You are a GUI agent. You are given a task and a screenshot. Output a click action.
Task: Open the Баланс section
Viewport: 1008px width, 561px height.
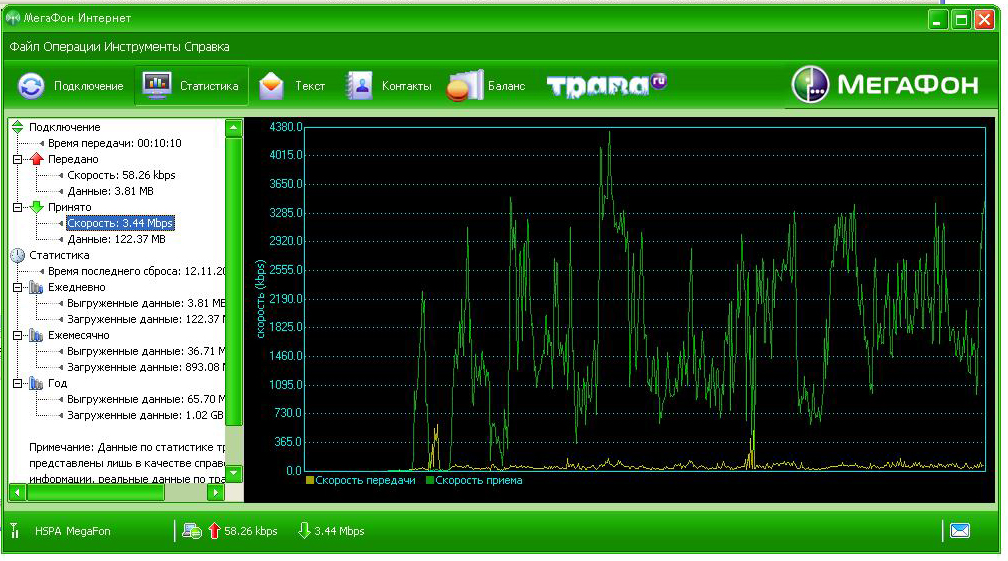click(x=507, y=86)
